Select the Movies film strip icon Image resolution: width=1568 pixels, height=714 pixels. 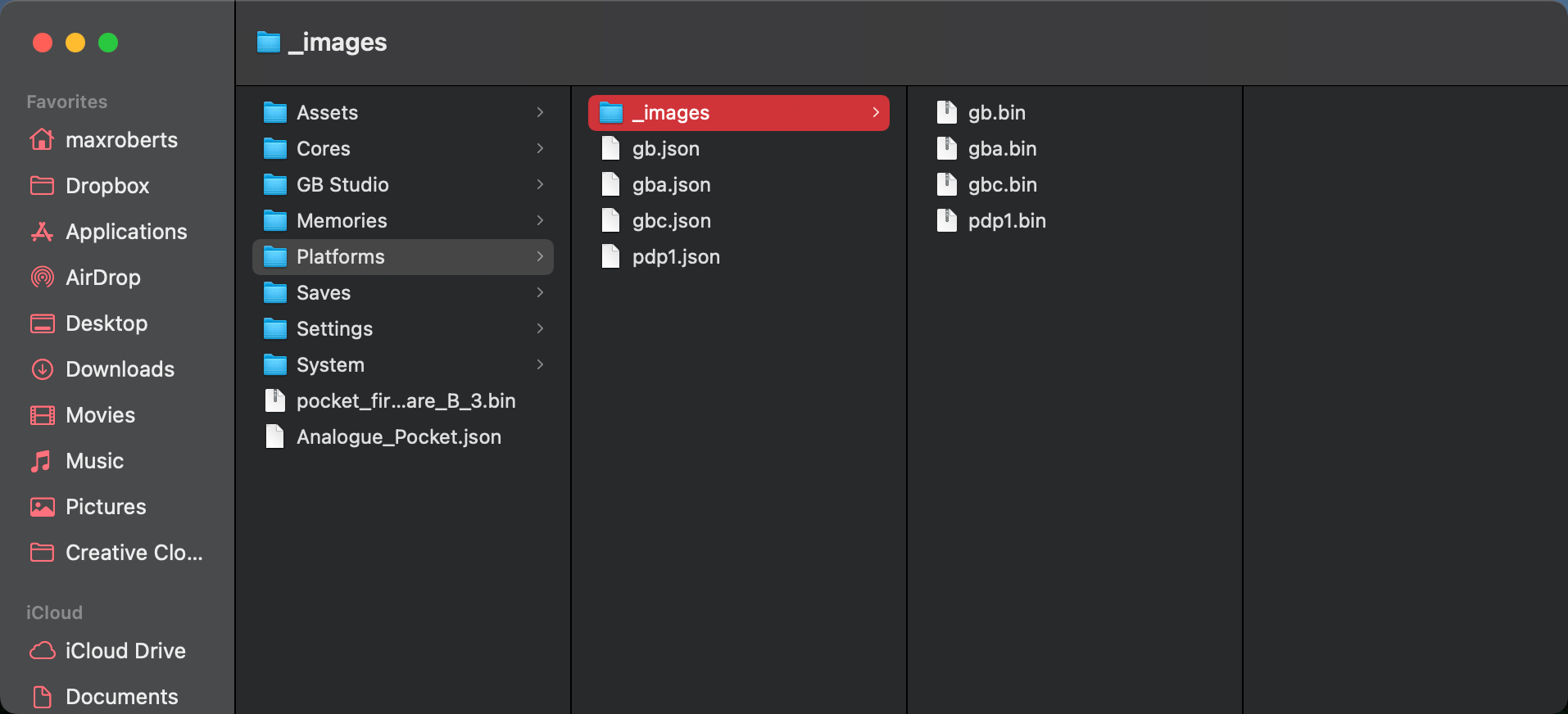coord(42,415)
